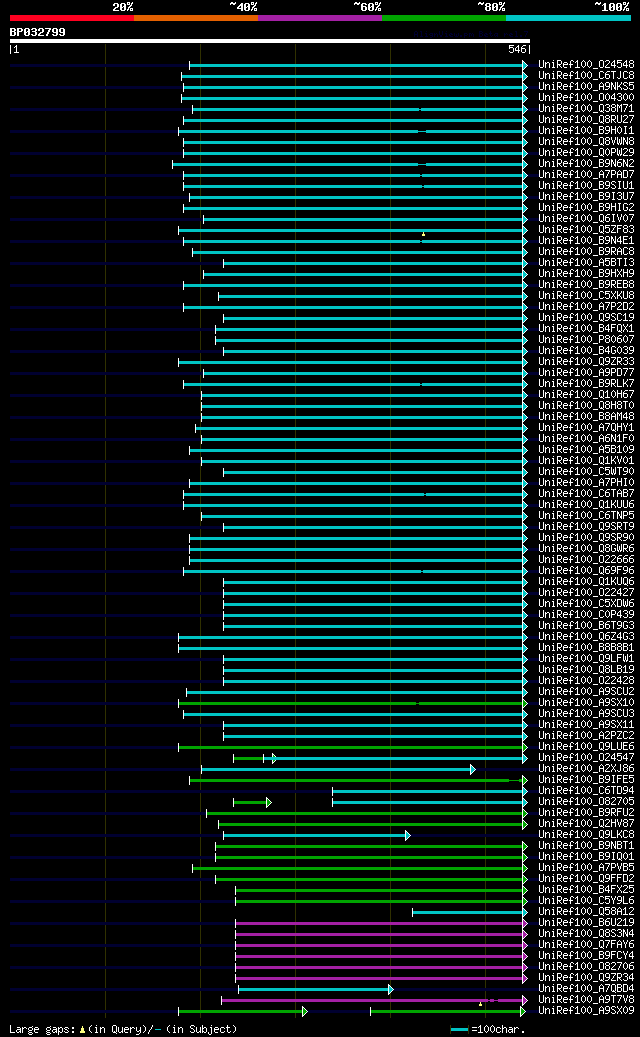
Task: Select the white BP032799 query bar
Action: (x=270, y=41)
